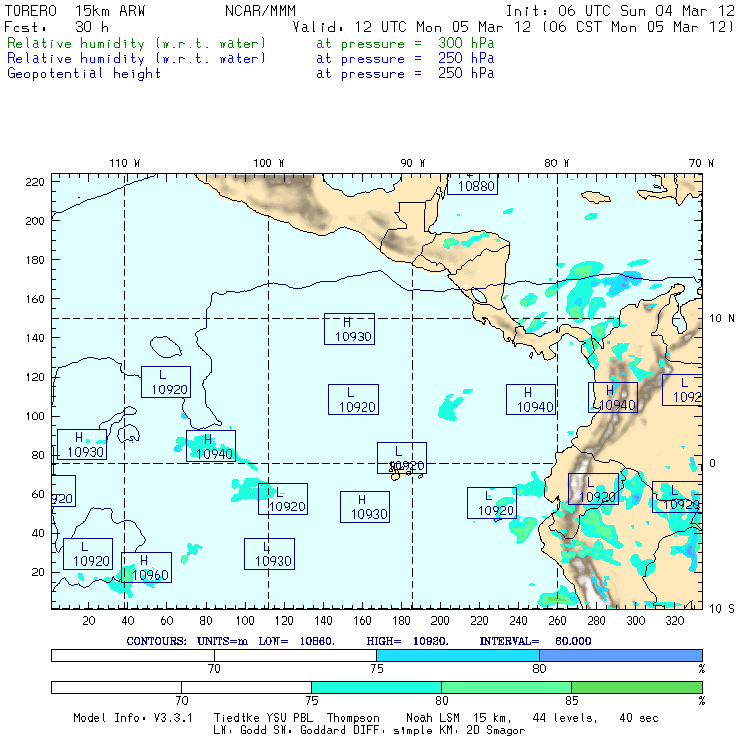Image resolution: width=740 pixels, height=740 pixels.
Task: Select H 10930 label below 10 N line
Action: 349,329
